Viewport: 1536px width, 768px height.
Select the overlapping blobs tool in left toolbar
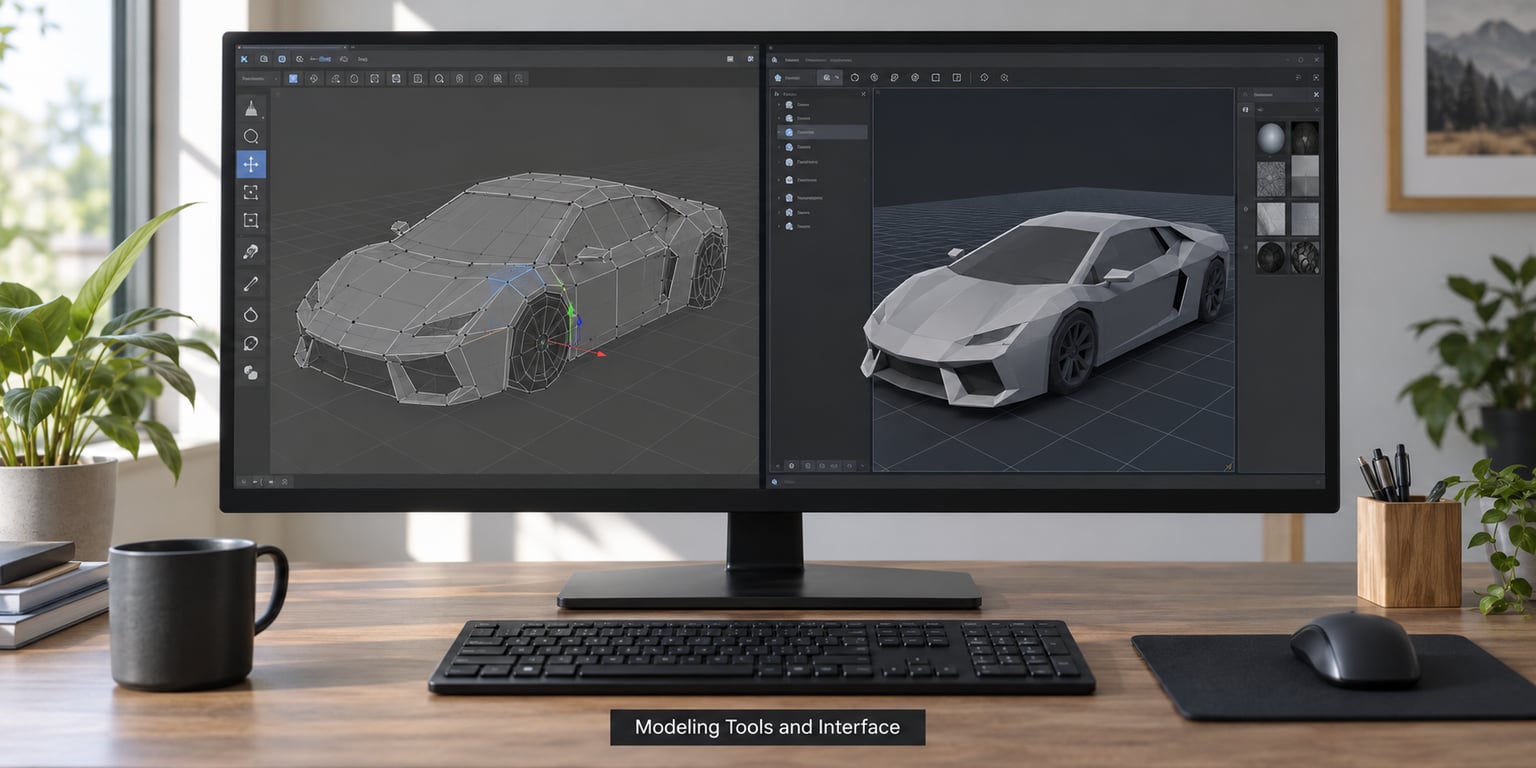(x=251, y=372)
